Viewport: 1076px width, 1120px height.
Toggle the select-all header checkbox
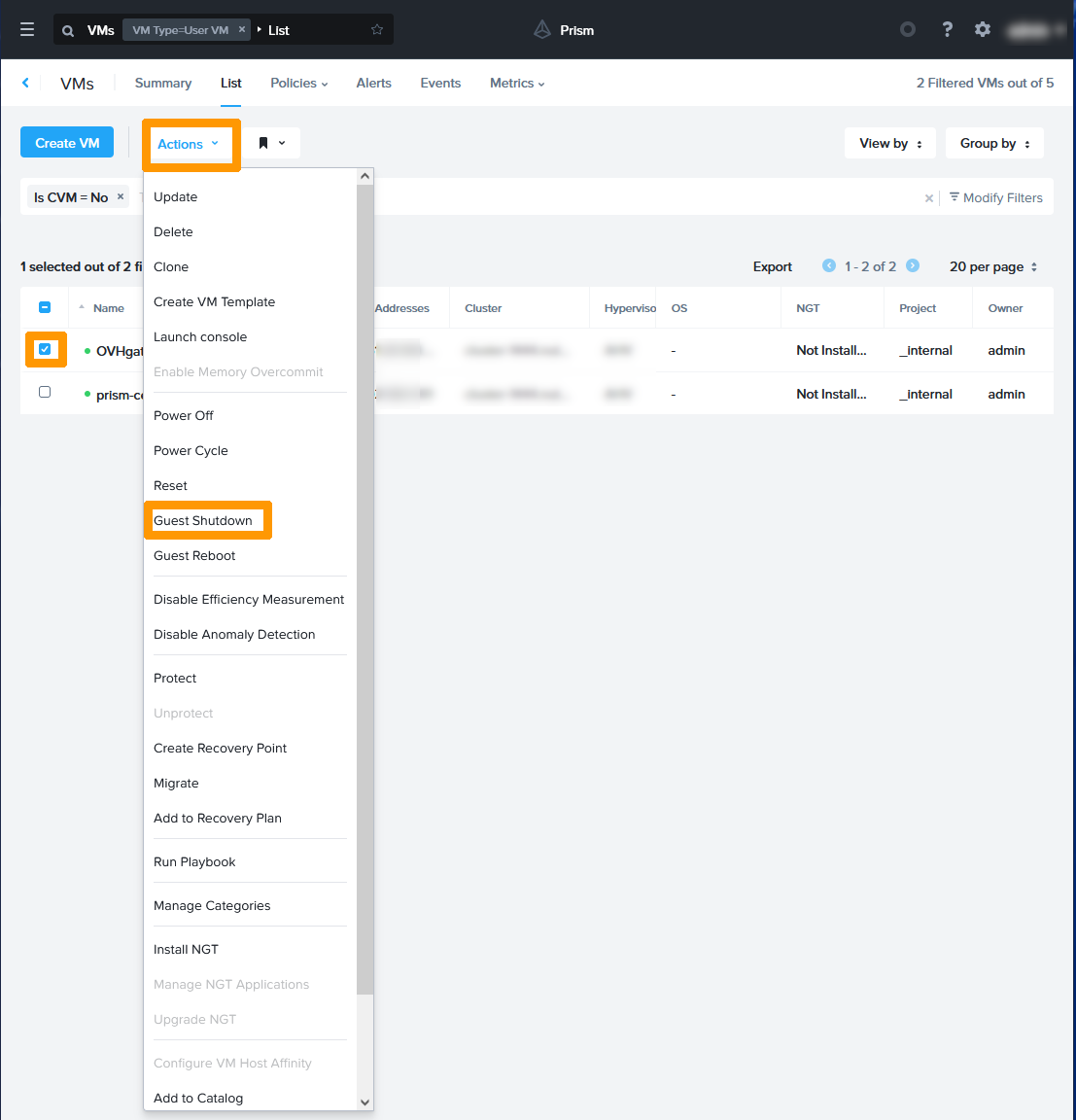click(45, 307)
